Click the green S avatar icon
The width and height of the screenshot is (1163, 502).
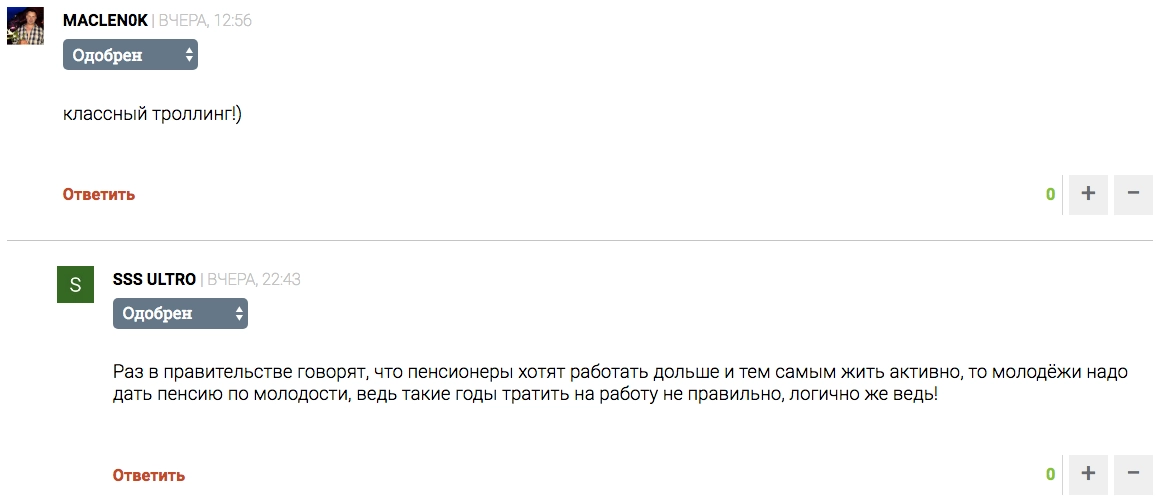[x=75, y=285]
